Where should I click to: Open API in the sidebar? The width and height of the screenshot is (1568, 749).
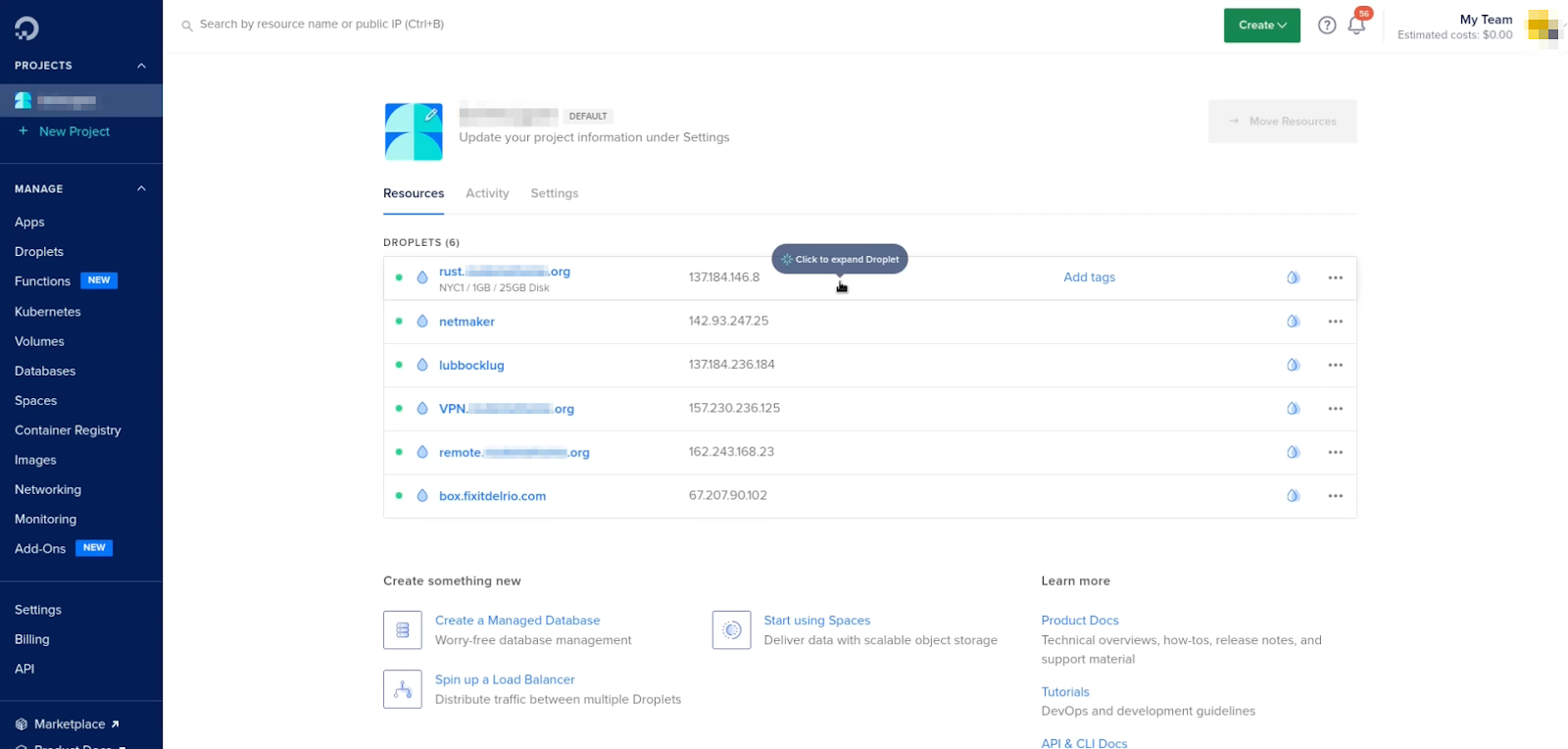tap(24, 669)
